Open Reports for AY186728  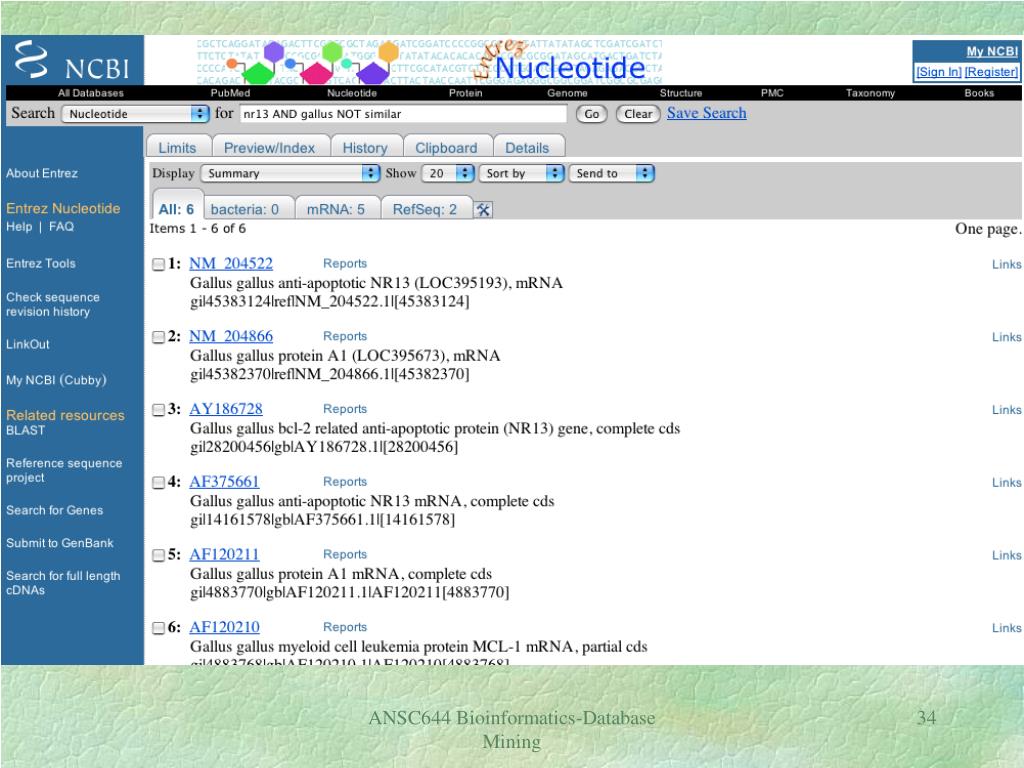[x=345, y=409]
